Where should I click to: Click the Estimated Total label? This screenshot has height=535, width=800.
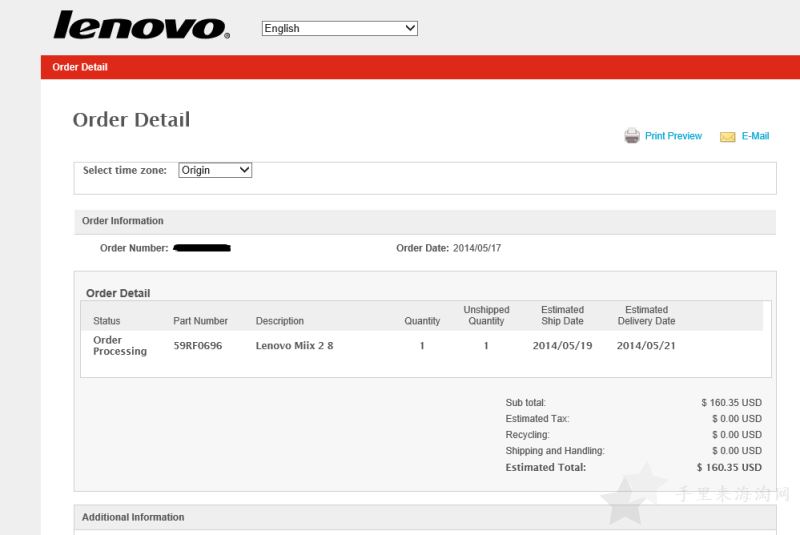click(x=546, y=468)
